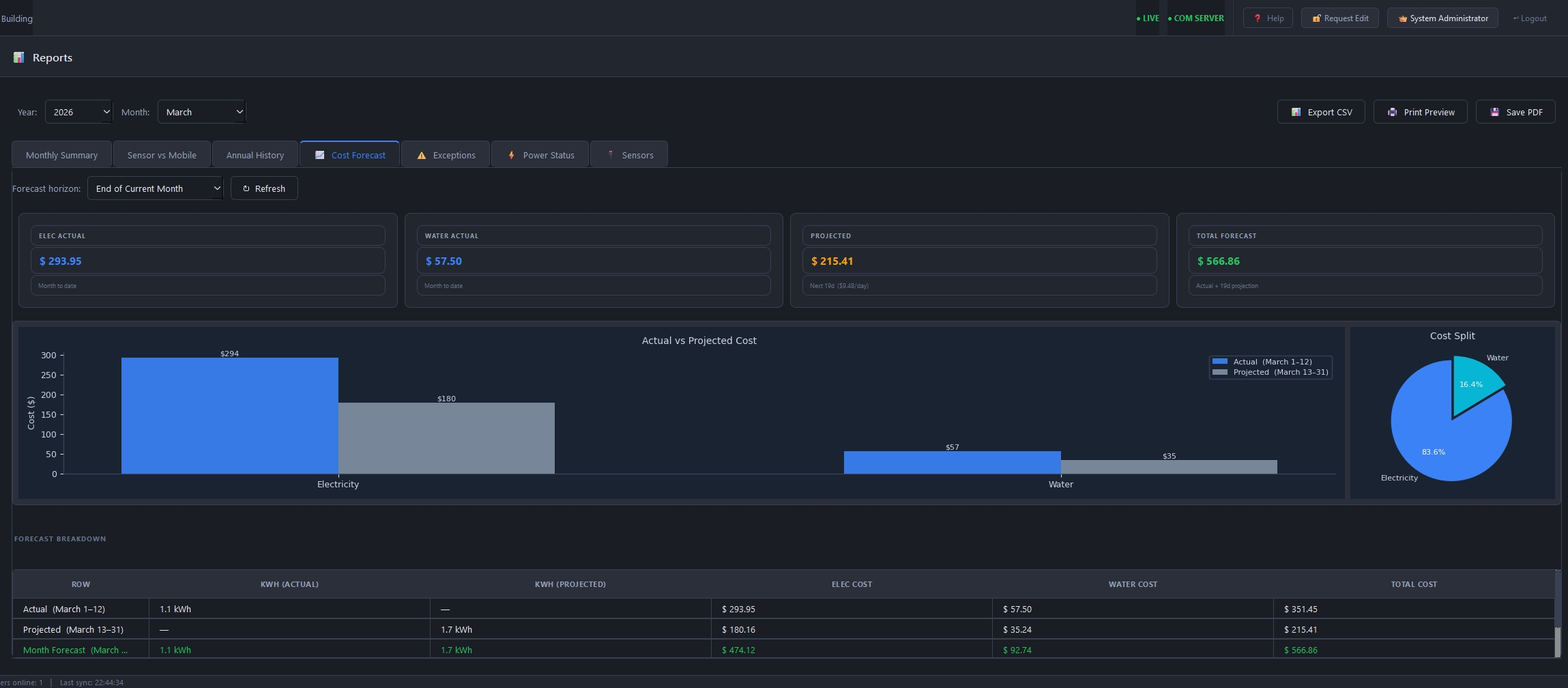Select the Sensor vs Mobile tab

pyautogui.click(x=162, y=155)
